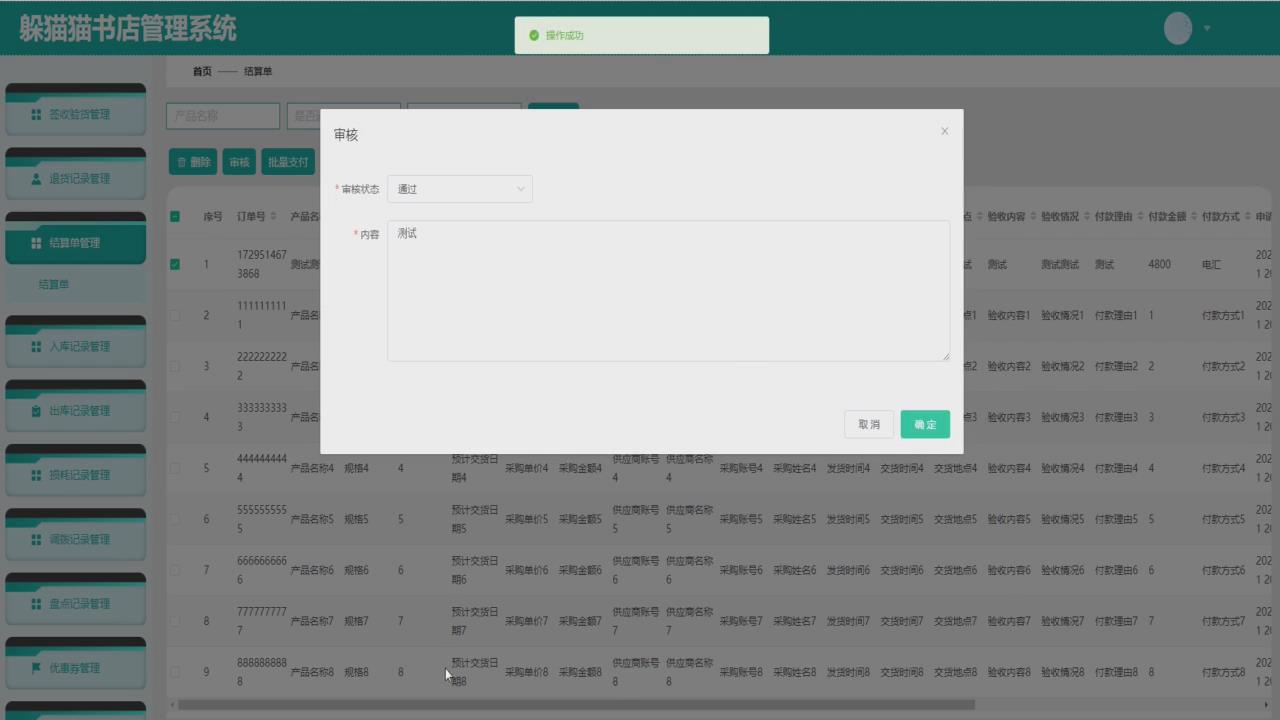Click the order number cell 17295146 73868
Image resolution: width=1280 pixels, height=720 pixels.
261,265
